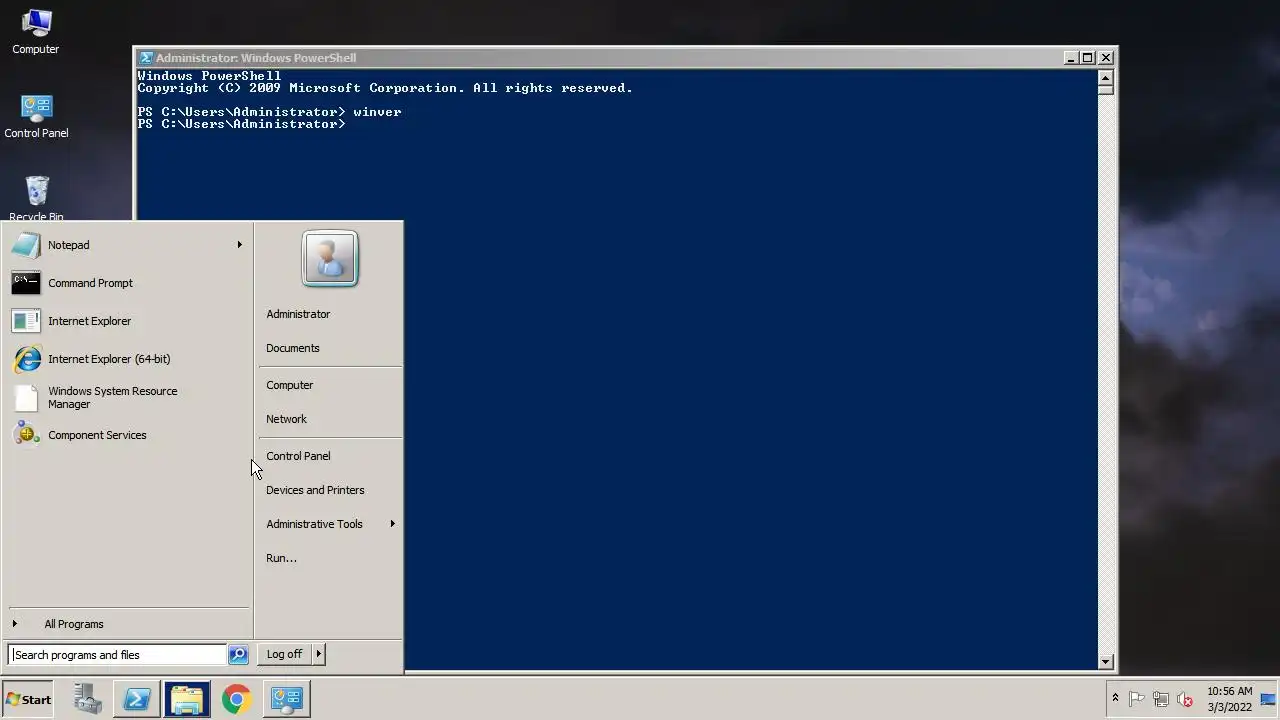
Task: Click the Search programs and files box
Action: pos(118,655)
